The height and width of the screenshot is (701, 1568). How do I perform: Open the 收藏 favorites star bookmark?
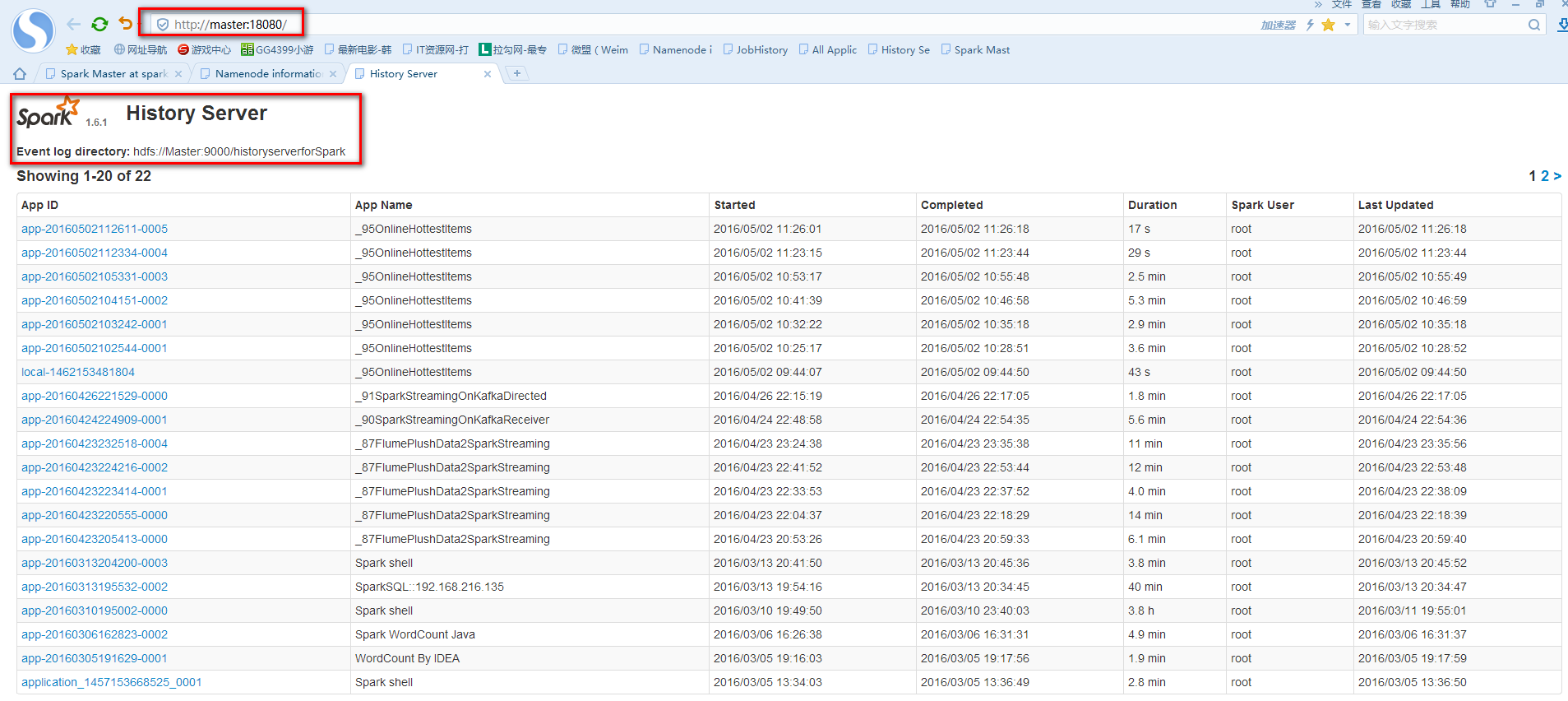coord(83,50)
